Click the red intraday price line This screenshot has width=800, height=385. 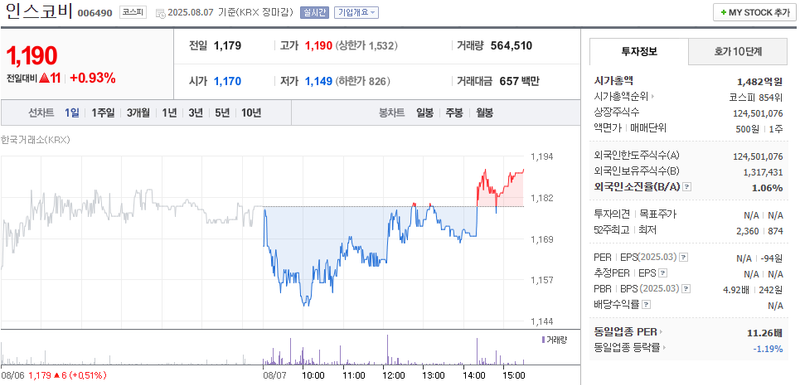[501, 186]
